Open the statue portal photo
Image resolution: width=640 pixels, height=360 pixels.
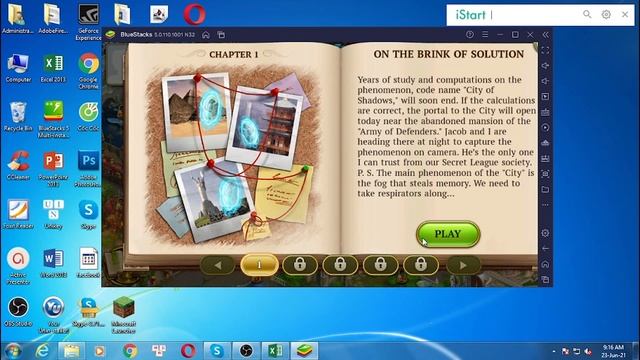216,200
